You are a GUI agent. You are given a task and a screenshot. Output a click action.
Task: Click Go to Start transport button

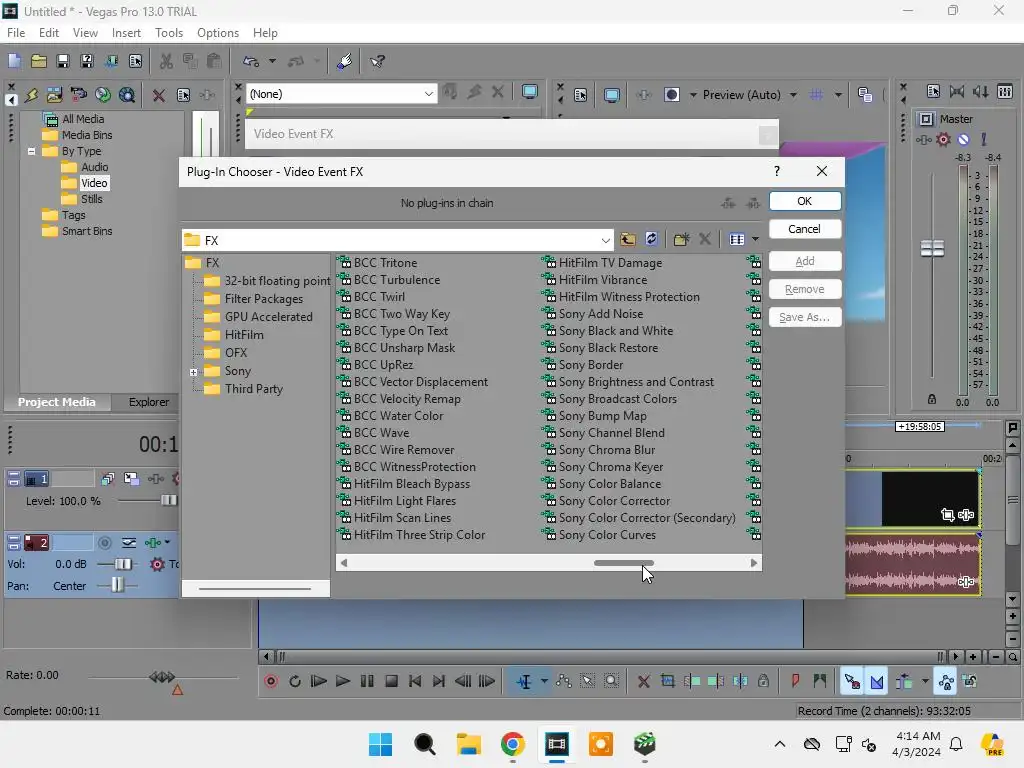(415, 681)
